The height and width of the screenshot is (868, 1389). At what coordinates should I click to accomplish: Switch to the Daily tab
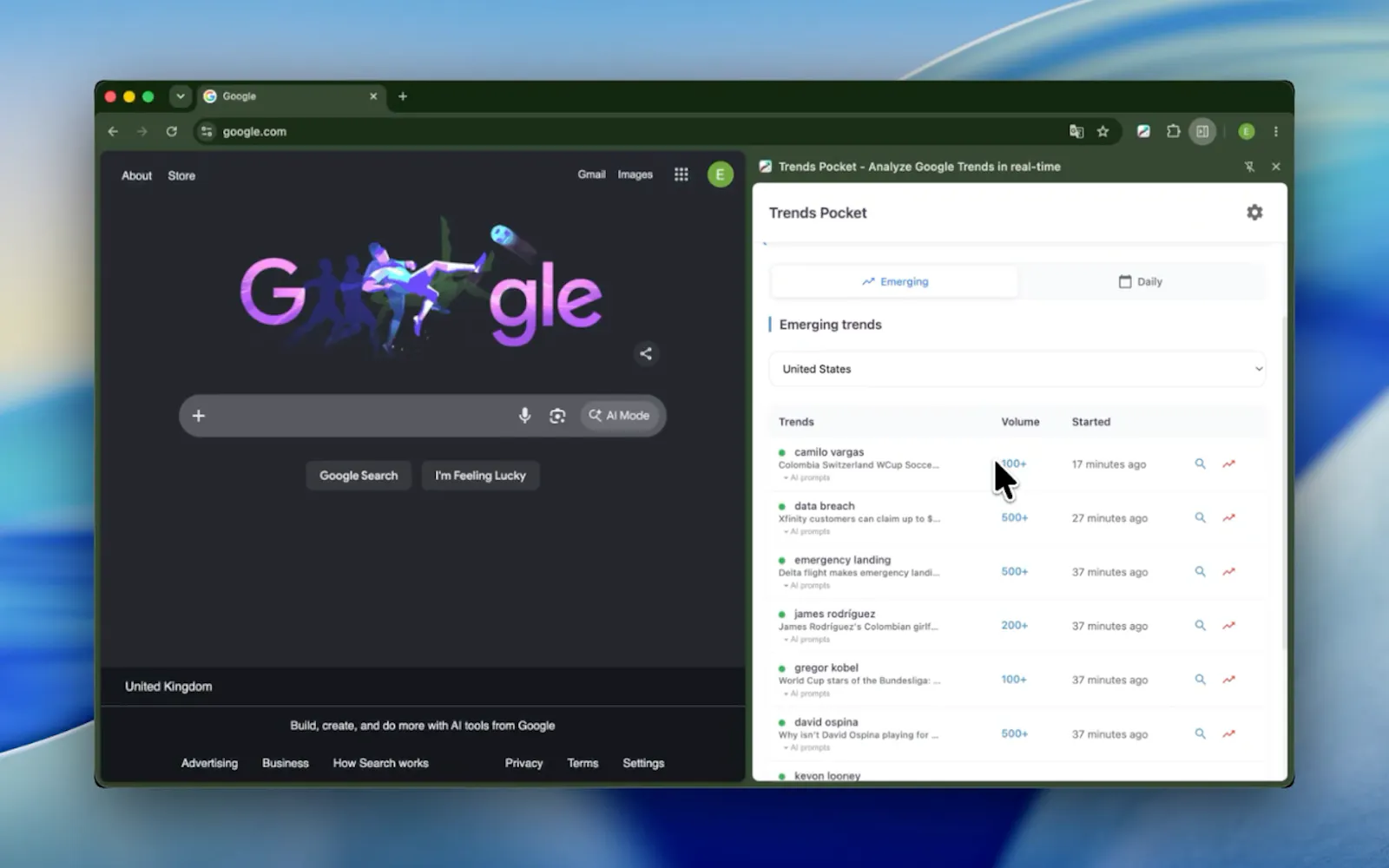1140,281
